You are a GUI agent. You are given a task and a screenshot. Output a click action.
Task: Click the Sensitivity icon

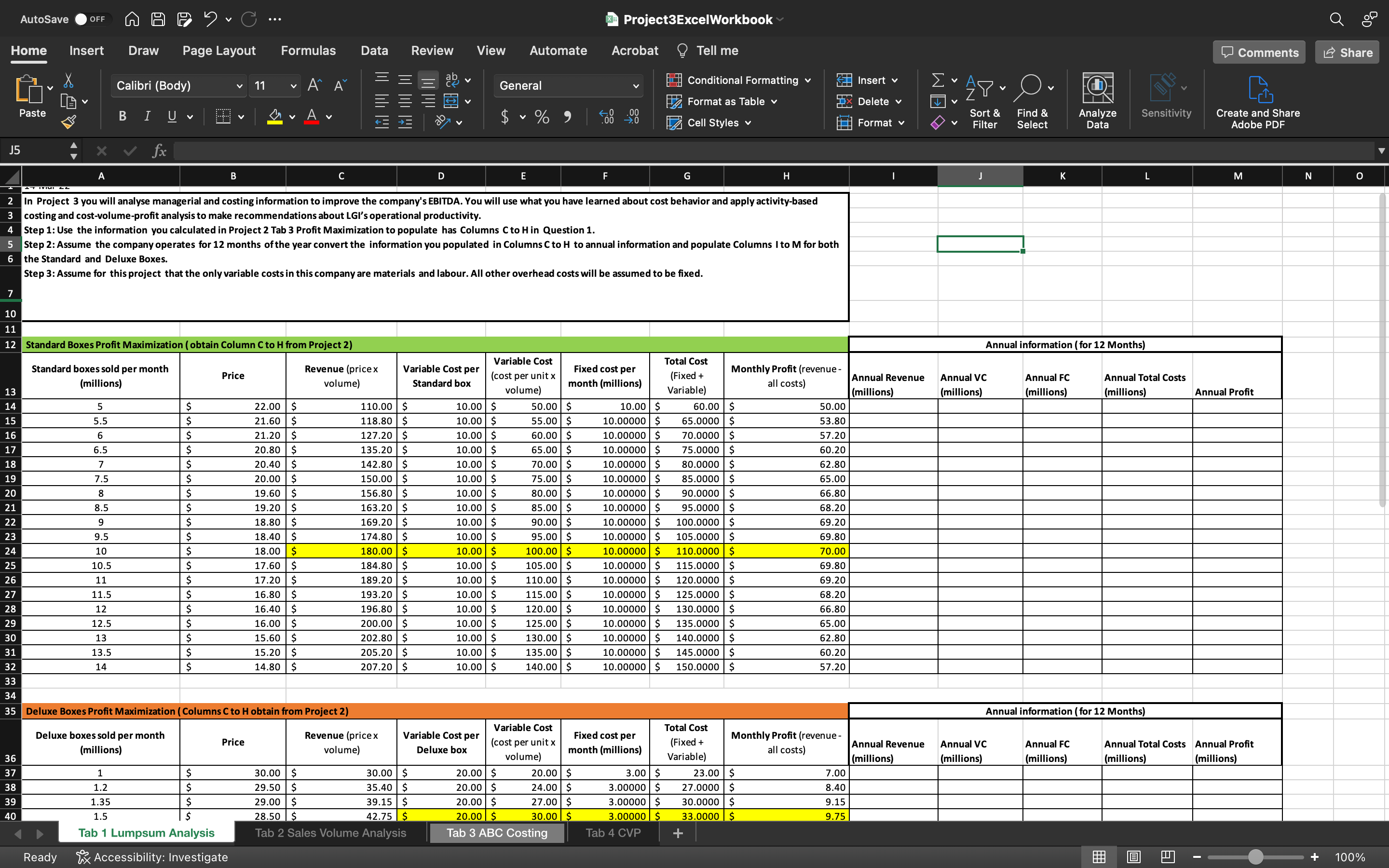point(1165,92)
